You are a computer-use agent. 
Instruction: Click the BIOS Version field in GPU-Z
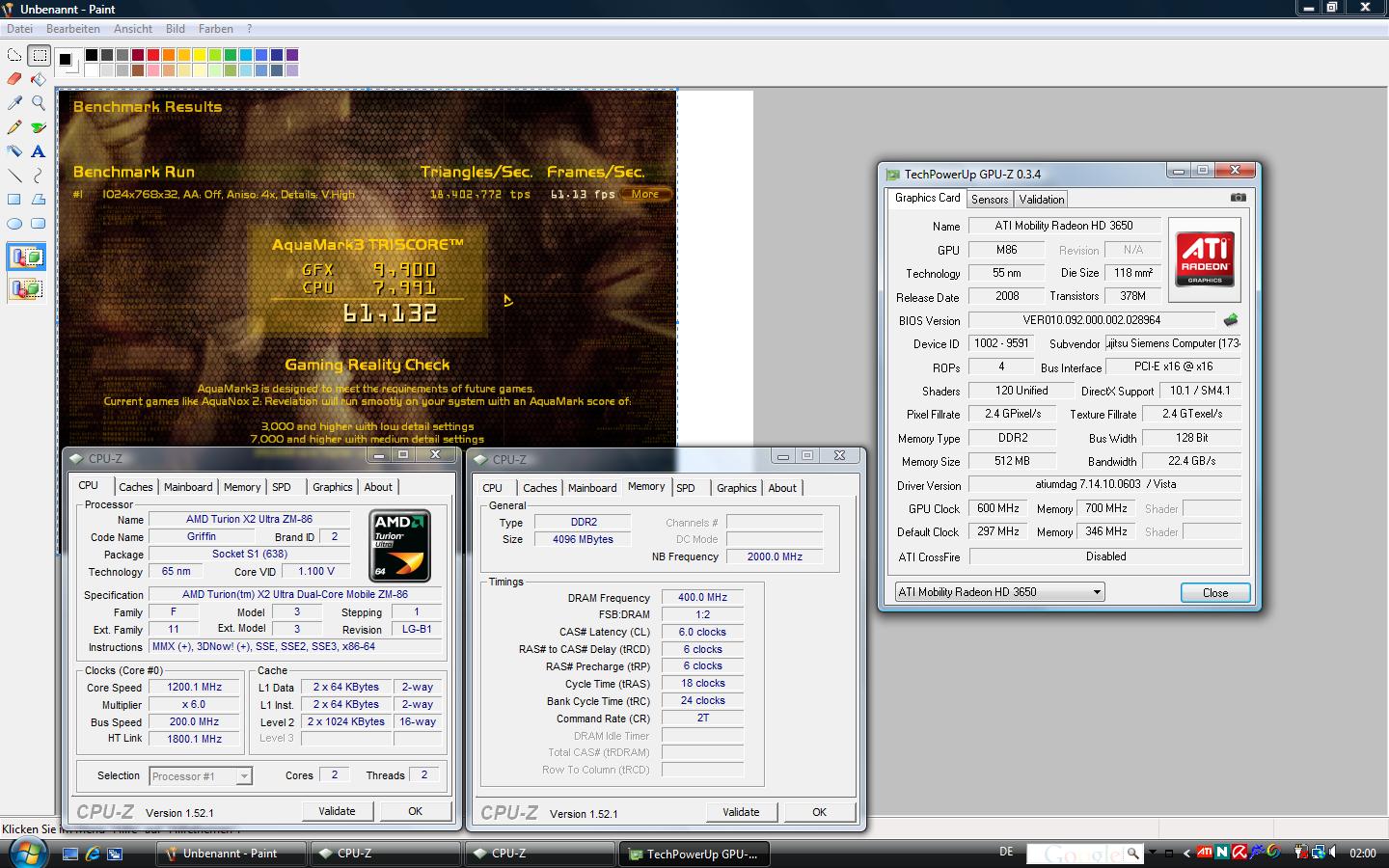[1092, 320]
